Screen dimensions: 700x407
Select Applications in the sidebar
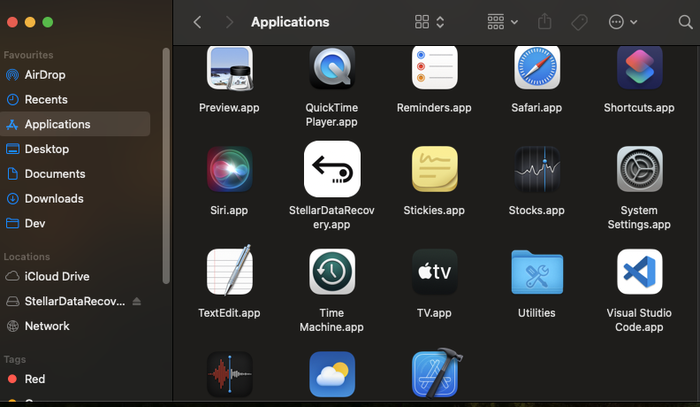click(75, 124)
